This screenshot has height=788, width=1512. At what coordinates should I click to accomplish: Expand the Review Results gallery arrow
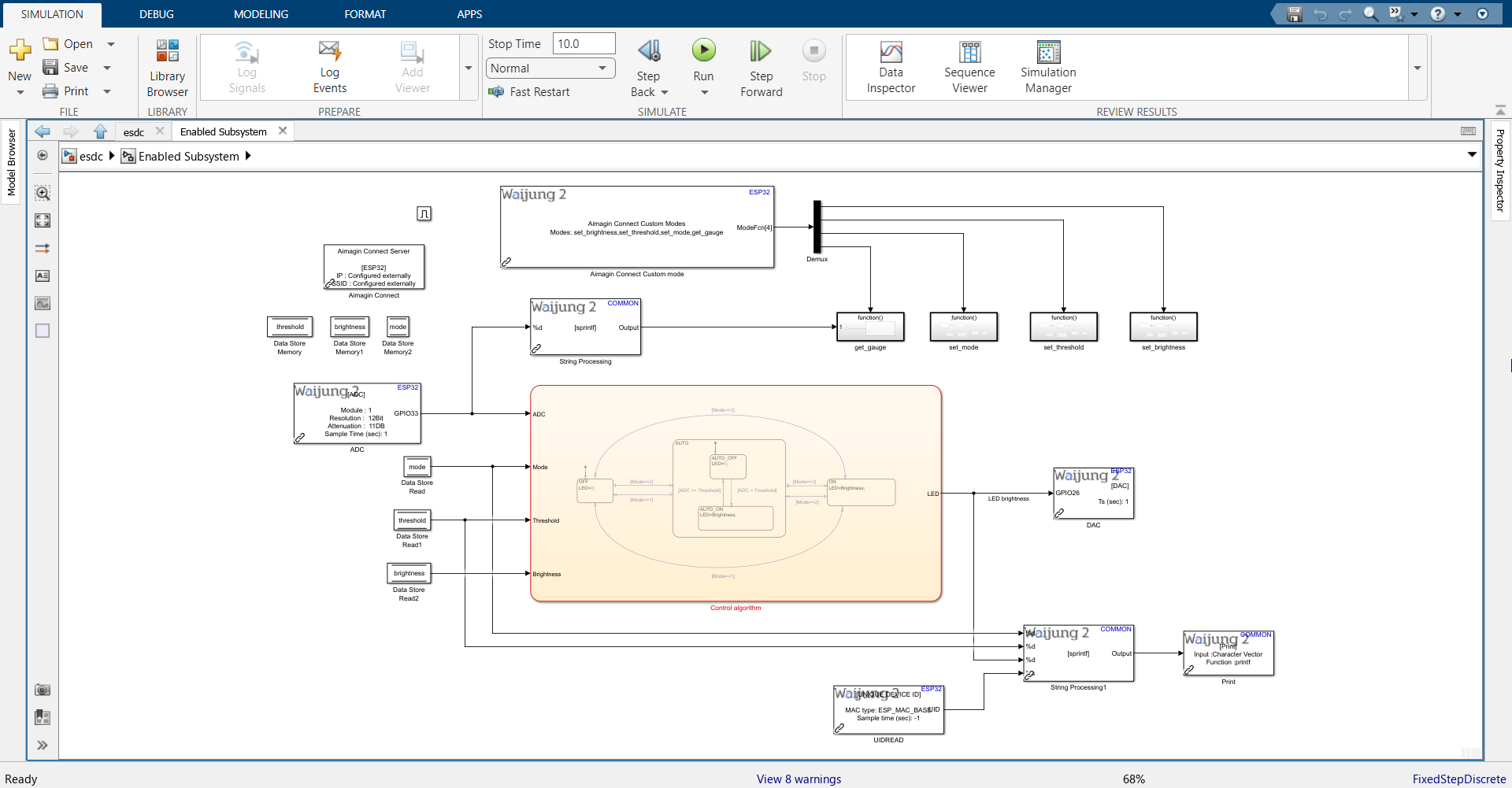(x=1417, y=68)
